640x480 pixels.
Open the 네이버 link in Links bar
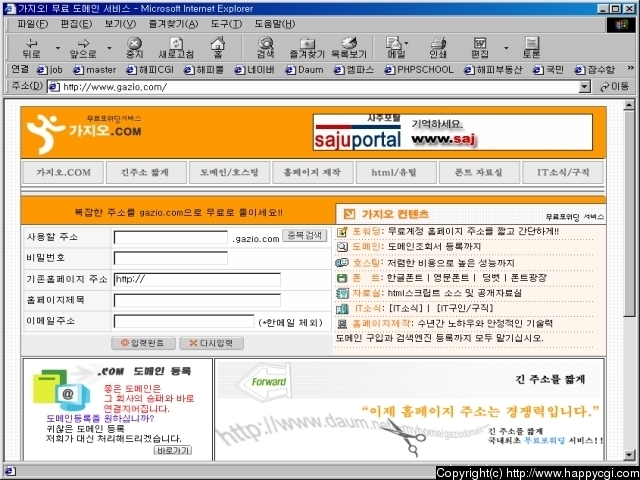coord(255,70)
